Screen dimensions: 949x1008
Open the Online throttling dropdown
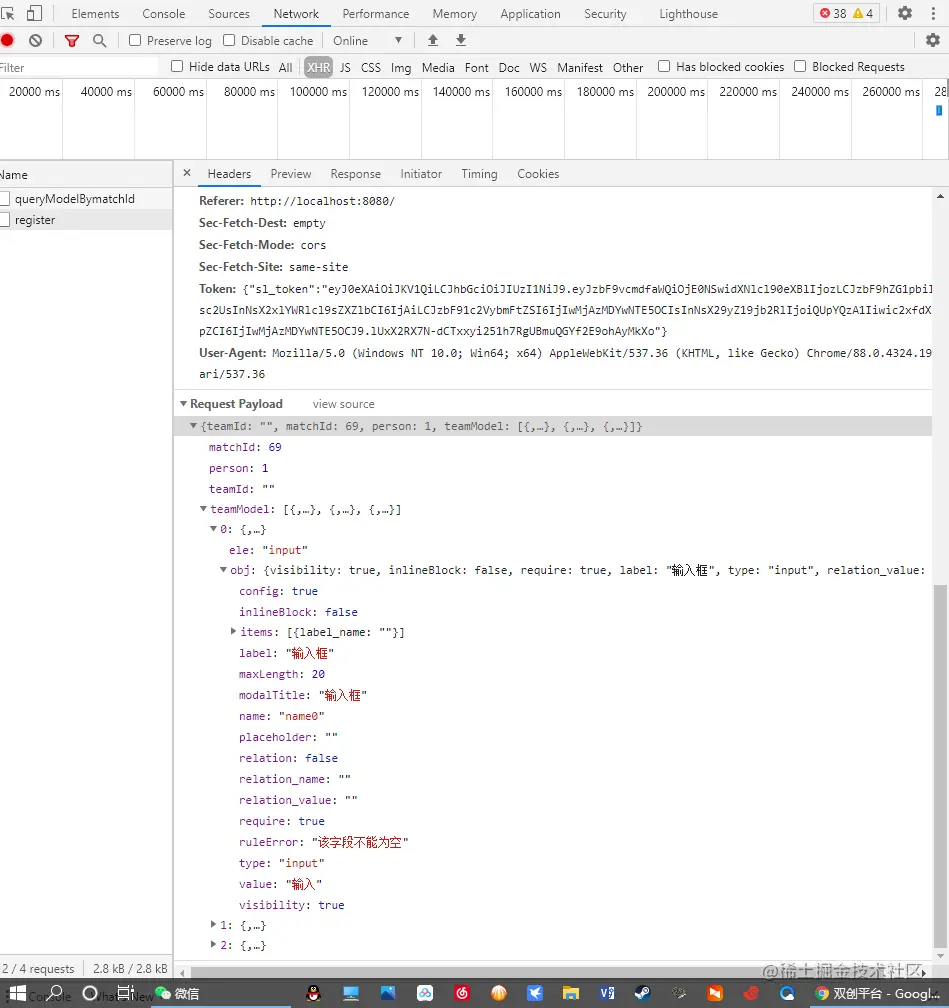pos(368,40)
